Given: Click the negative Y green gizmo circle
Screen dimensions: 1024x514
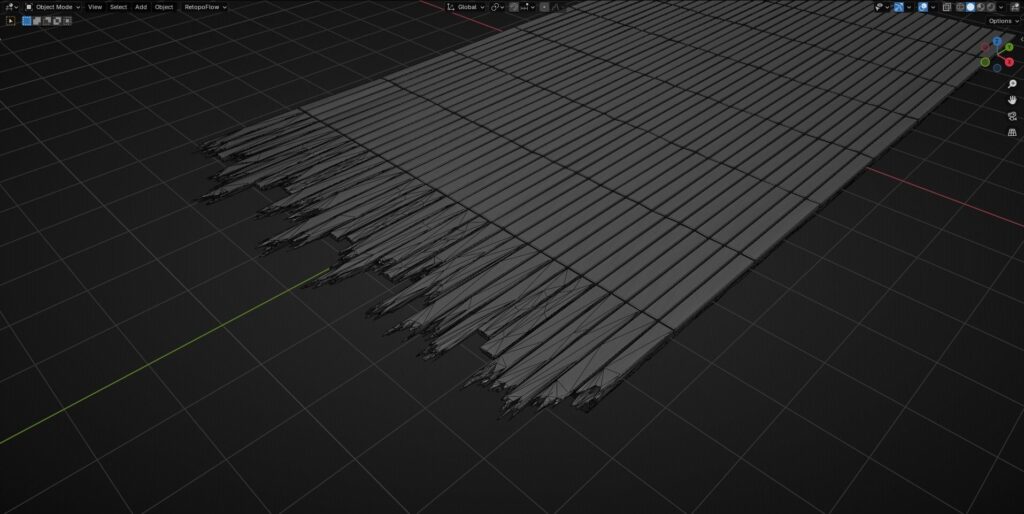Looking at the screenshot, I should pos(985,62).
